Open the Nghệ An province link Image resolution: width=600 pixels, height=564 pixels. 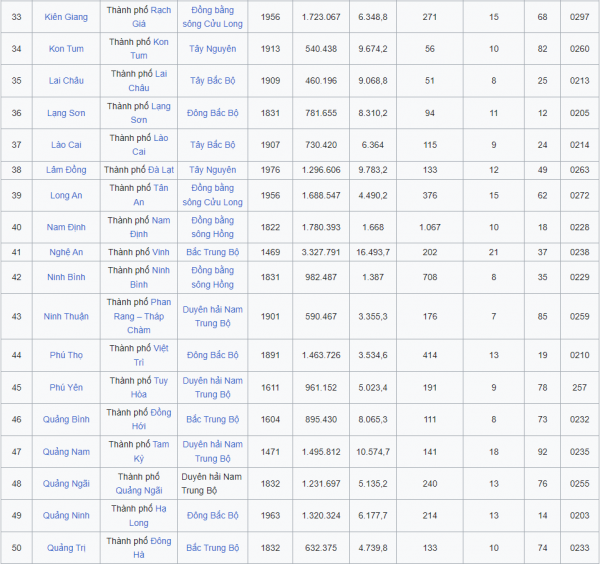(x=66, y=252)
